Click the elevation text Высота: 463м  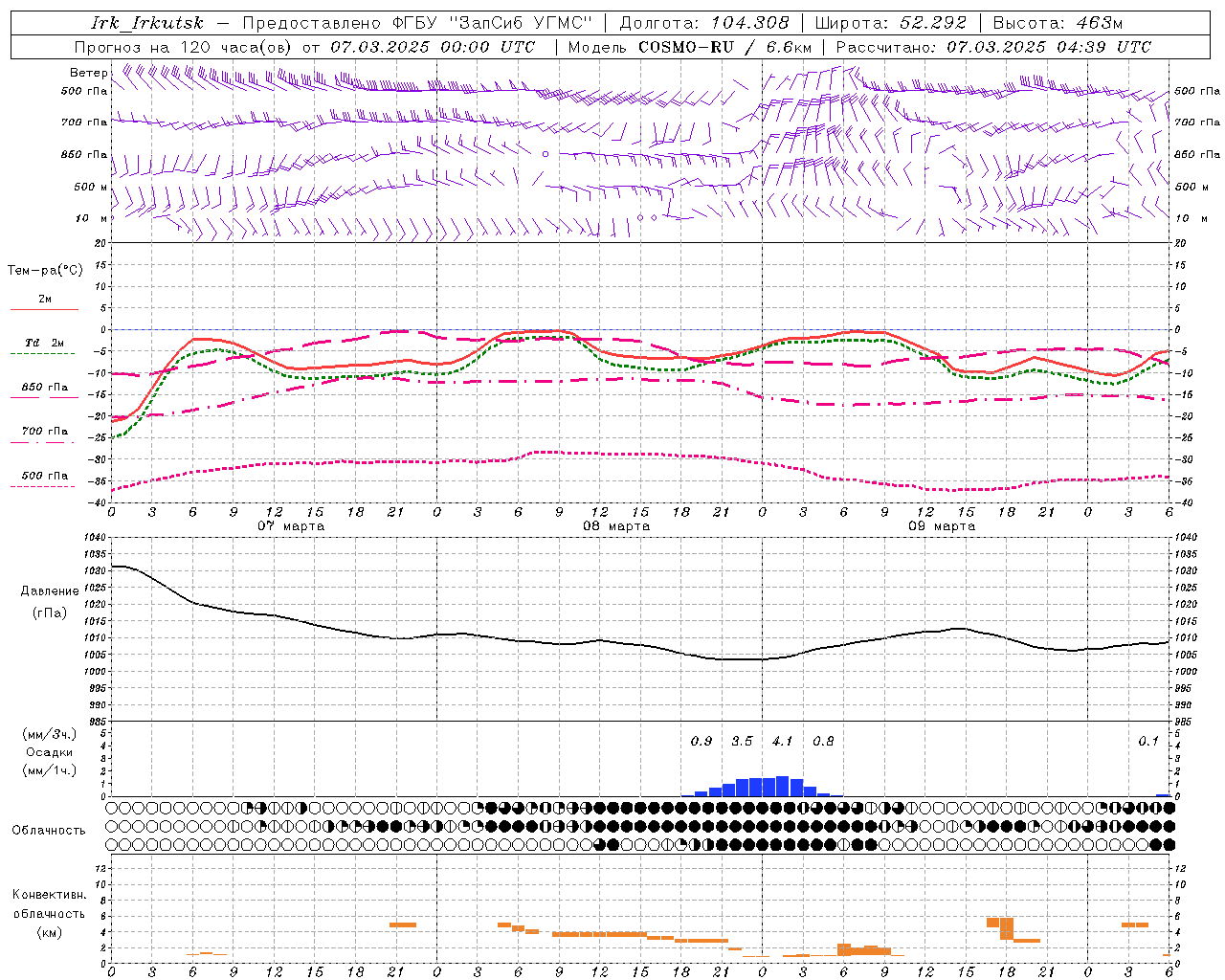[x=1058, y=23]
